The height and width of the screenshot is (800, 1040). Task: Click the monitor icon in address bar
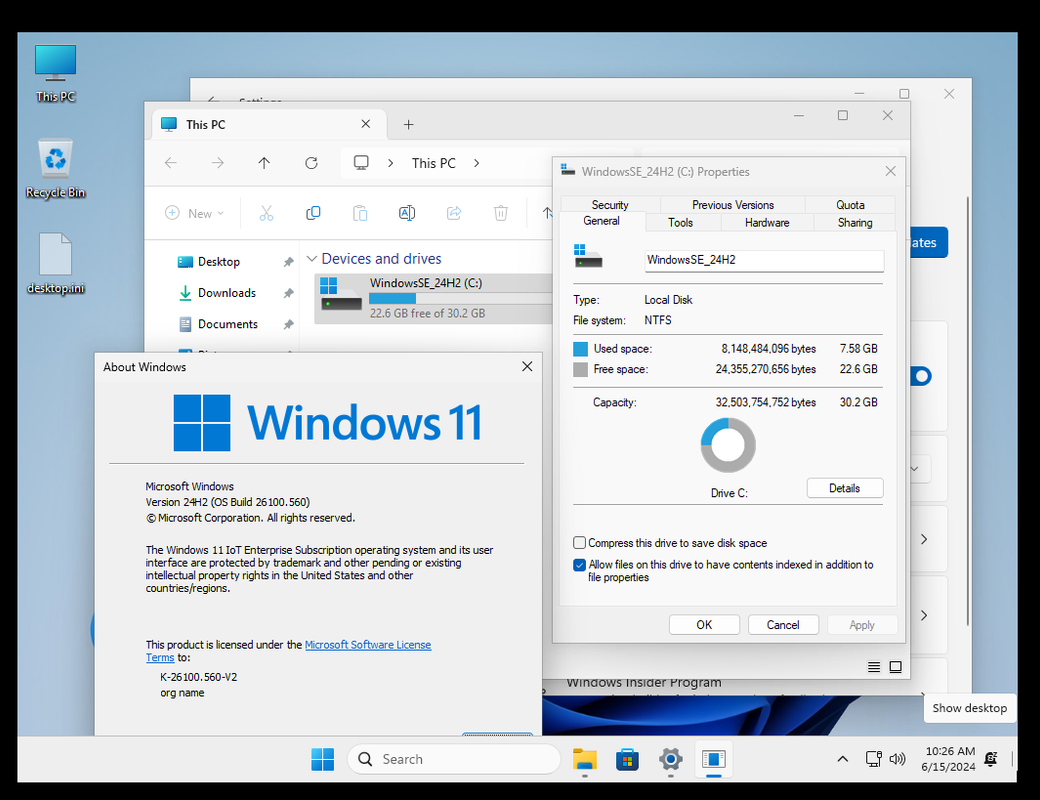(x=361, y=163)
